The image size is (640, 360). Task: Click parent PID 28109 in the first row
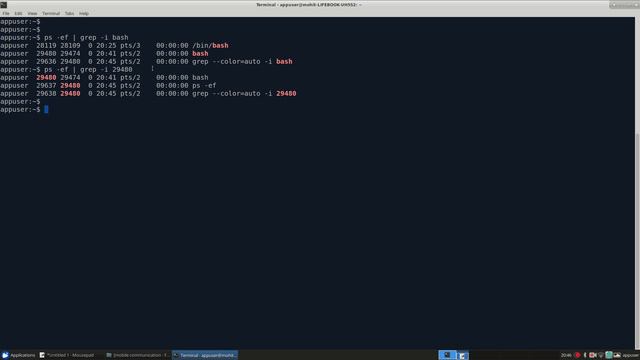70,45
